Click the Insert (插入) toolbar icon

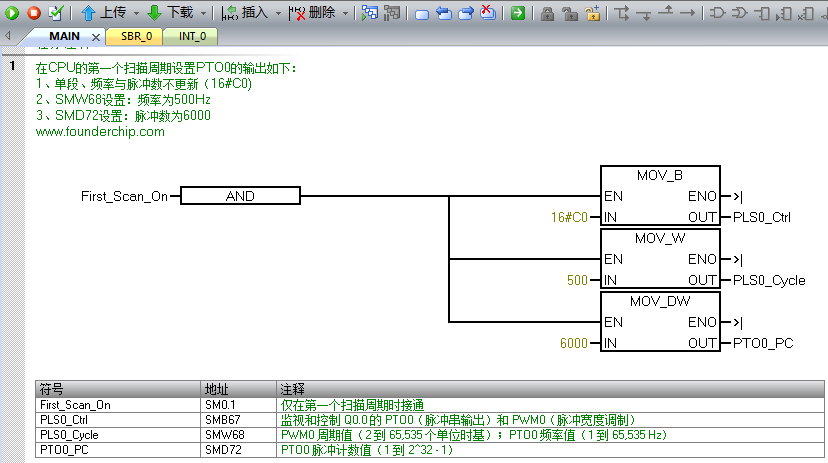(x=230, y=13)
